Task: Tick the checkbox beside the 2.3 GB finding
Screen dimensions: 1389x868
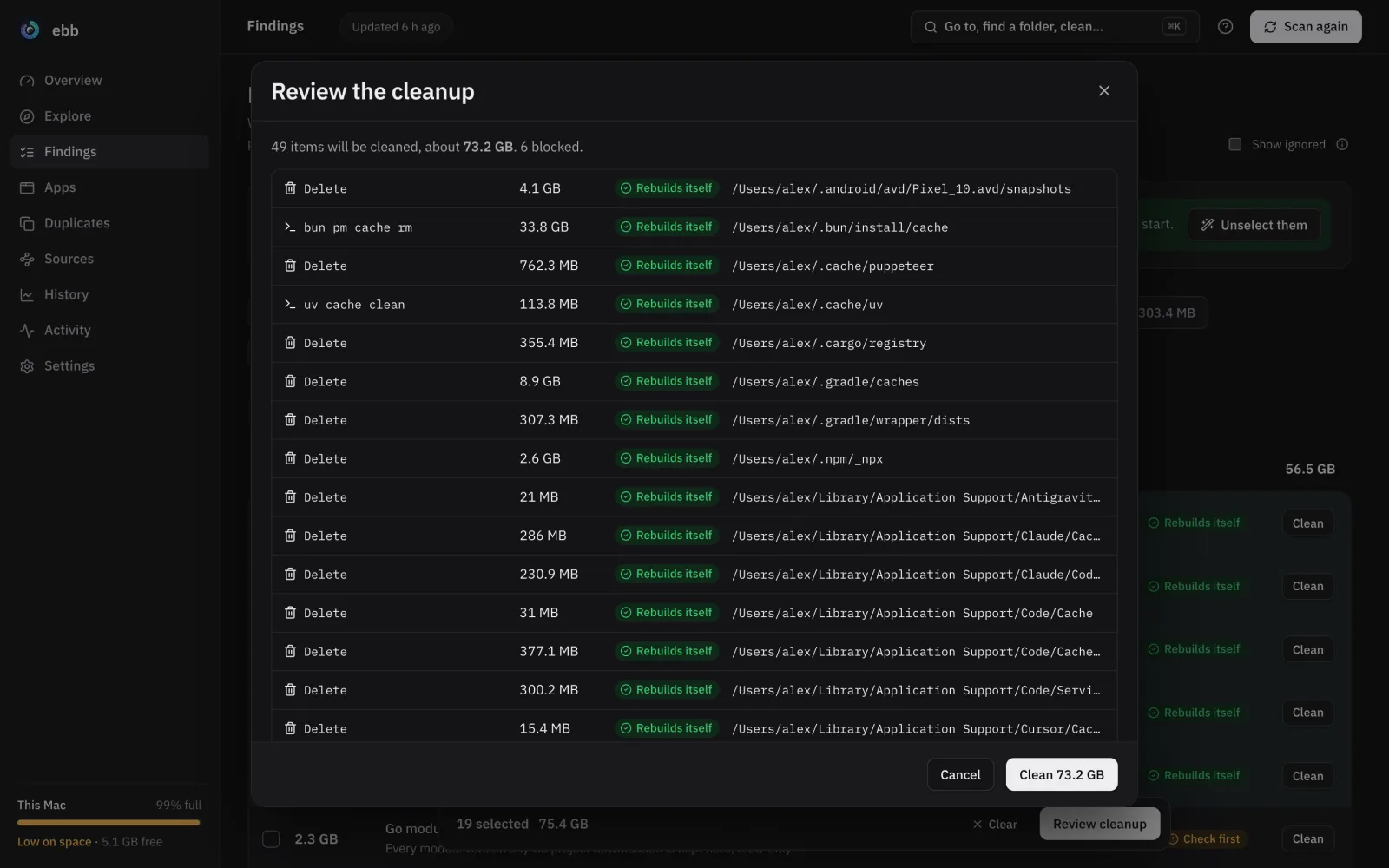Action: click(x=271, y=839)
